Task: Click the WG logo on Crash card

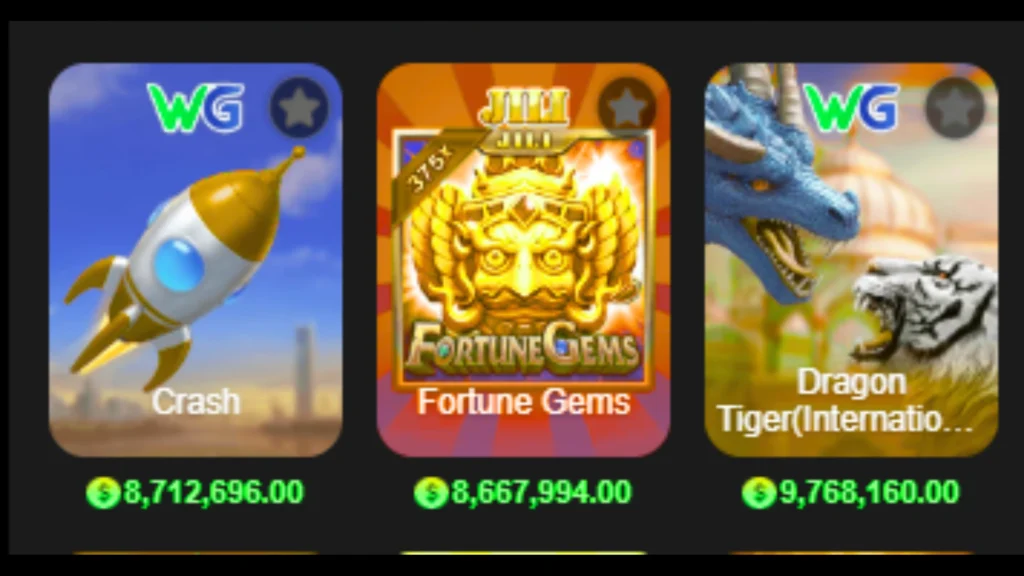Action: tap(196, 107)
